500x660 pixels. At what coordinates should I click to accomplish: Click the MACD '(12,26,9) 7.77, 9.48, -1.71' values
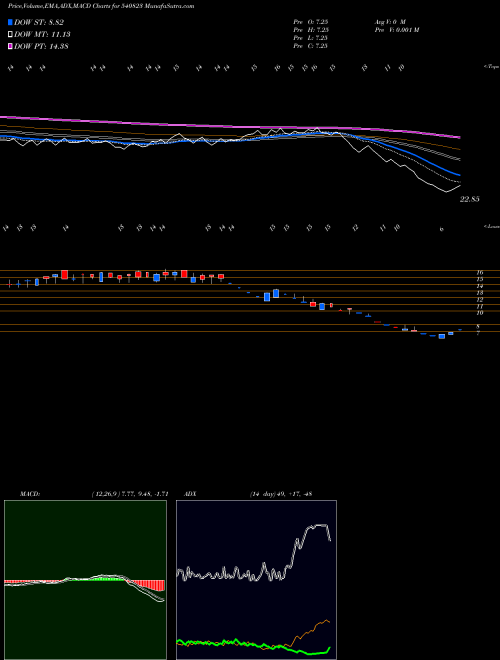[130, 494]
